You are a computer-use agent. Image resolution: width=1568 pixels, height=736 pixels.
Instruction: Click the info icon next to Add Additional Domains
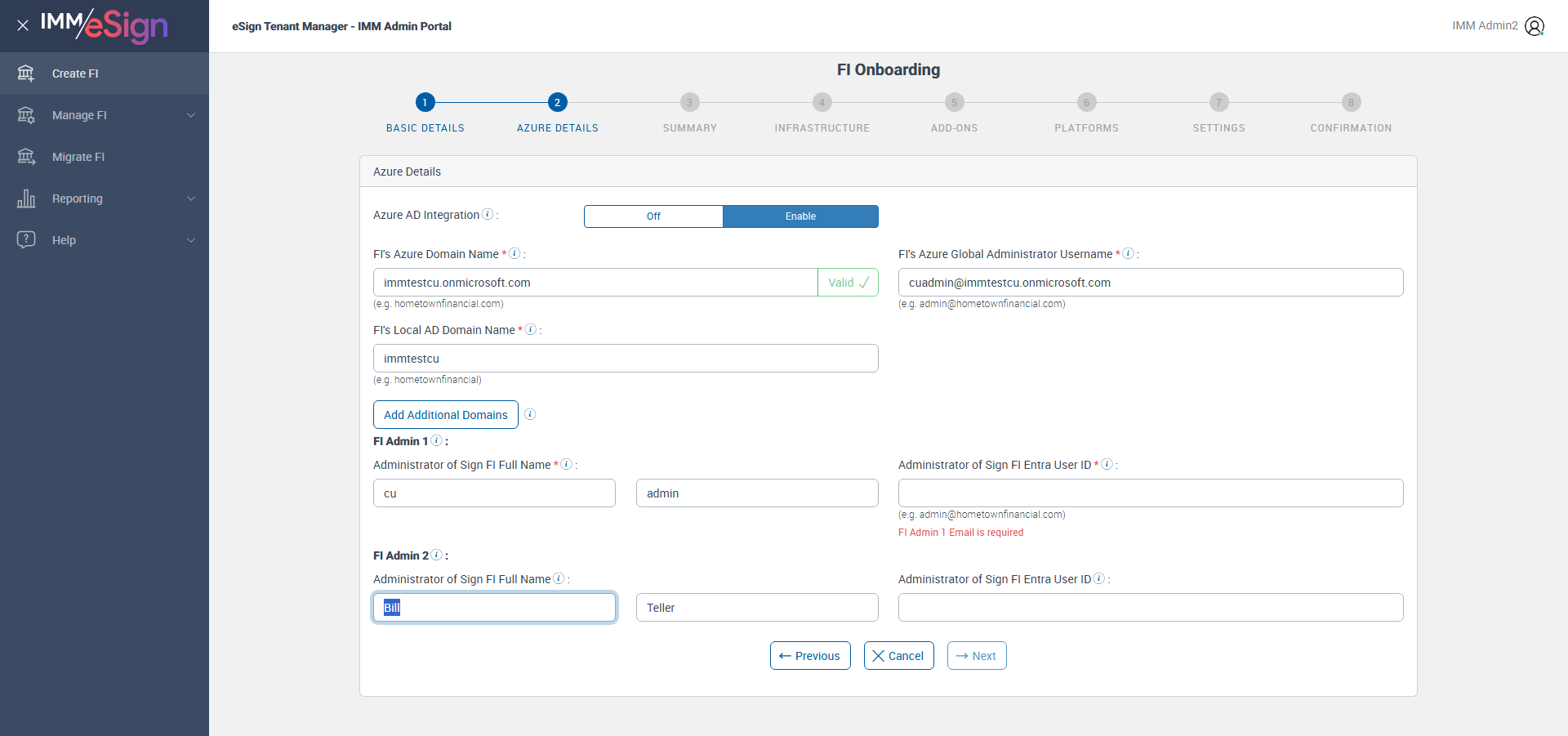530,414
